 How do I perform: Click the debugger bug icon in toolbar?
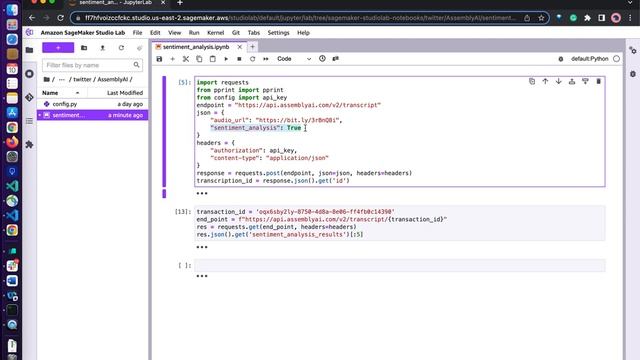[561, 59]
